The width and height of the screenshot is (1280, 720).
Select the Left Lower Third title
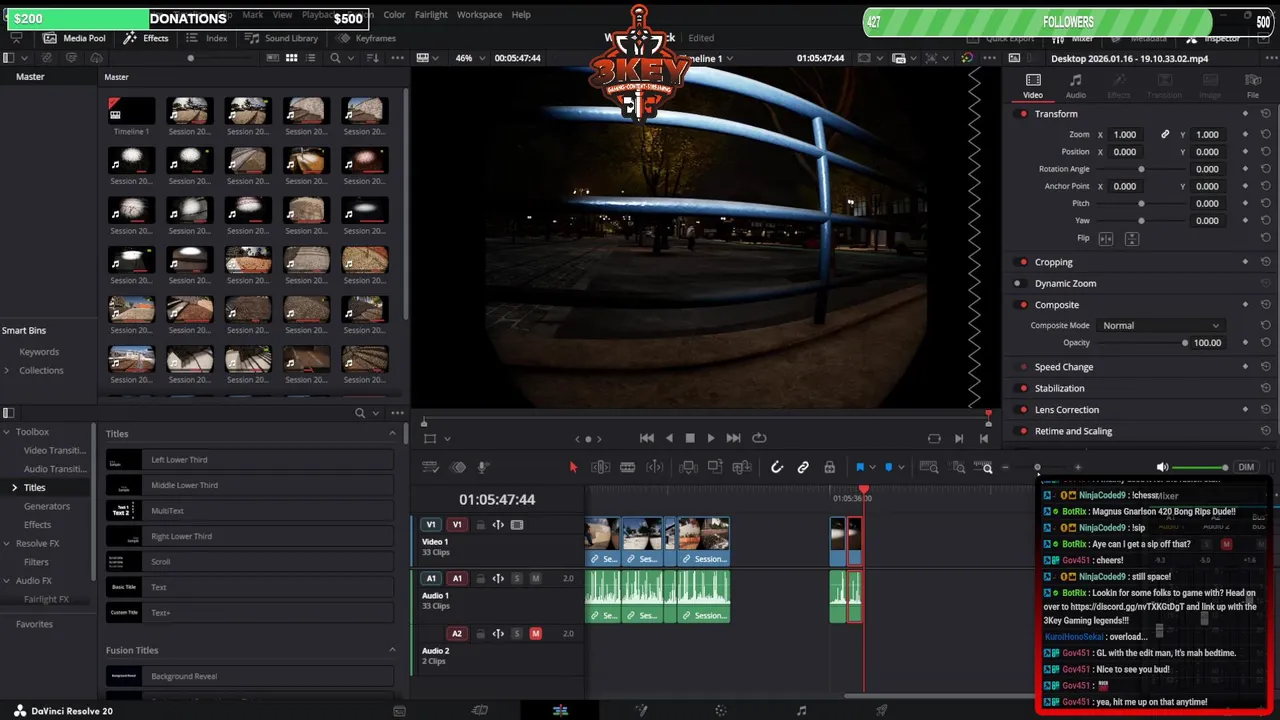pyautogui.click(x=250, y=460)
